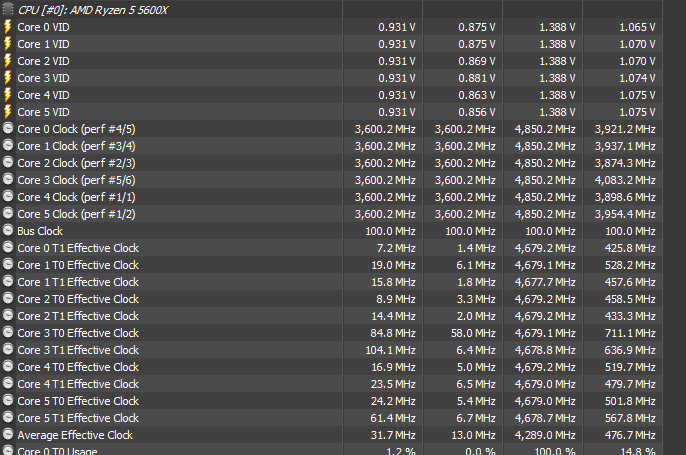Click clock icon for Core 2 T1 Effective Clock

pyautogui.click(x=8, y=315)
